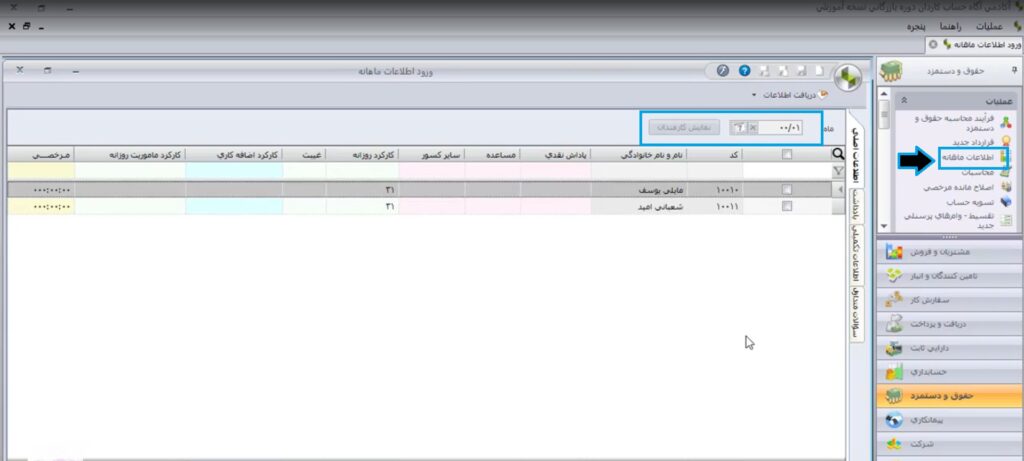Open the عملیات menu
The image size is (1024, 461).
coord(989,27)
